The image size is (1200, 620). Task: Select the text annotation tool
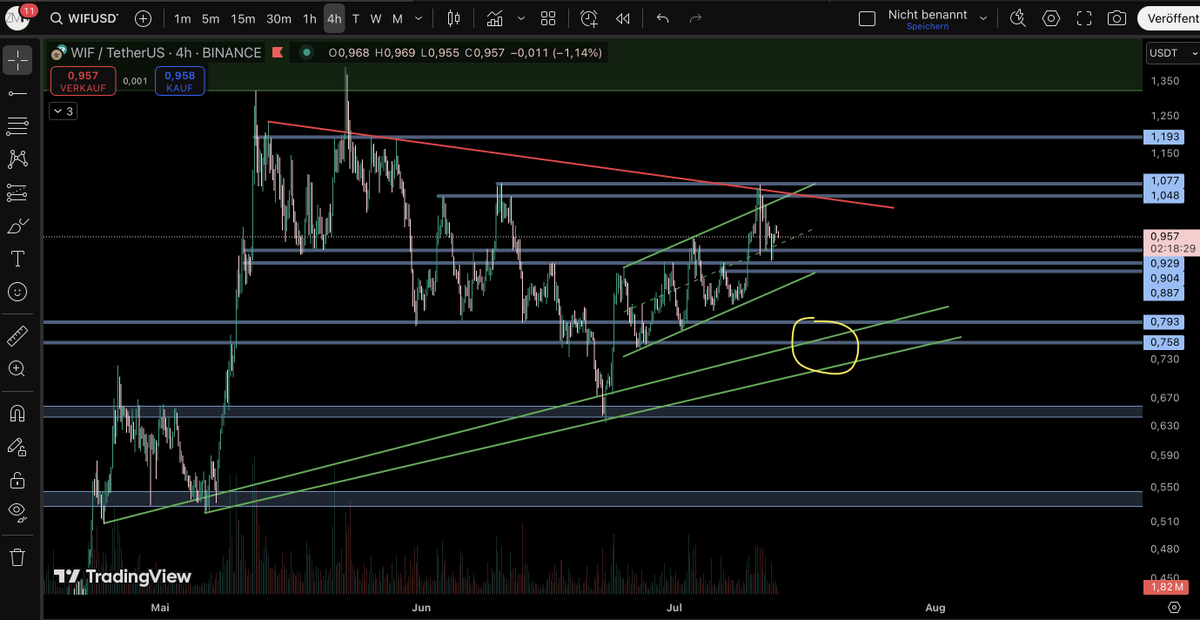tap(17, 259)
